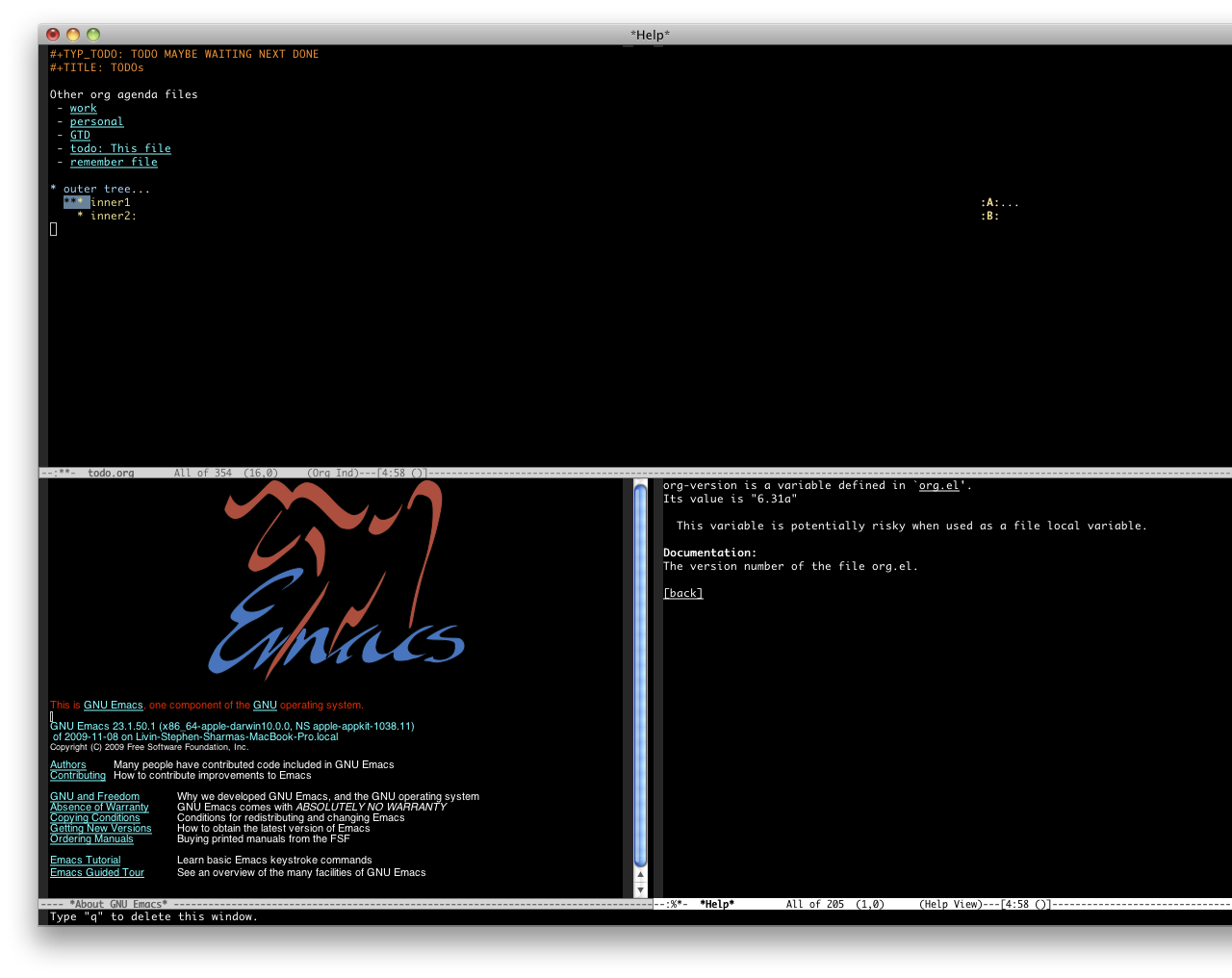
Task: Click the #+TITLE: TODOs line
Action: 97,67
